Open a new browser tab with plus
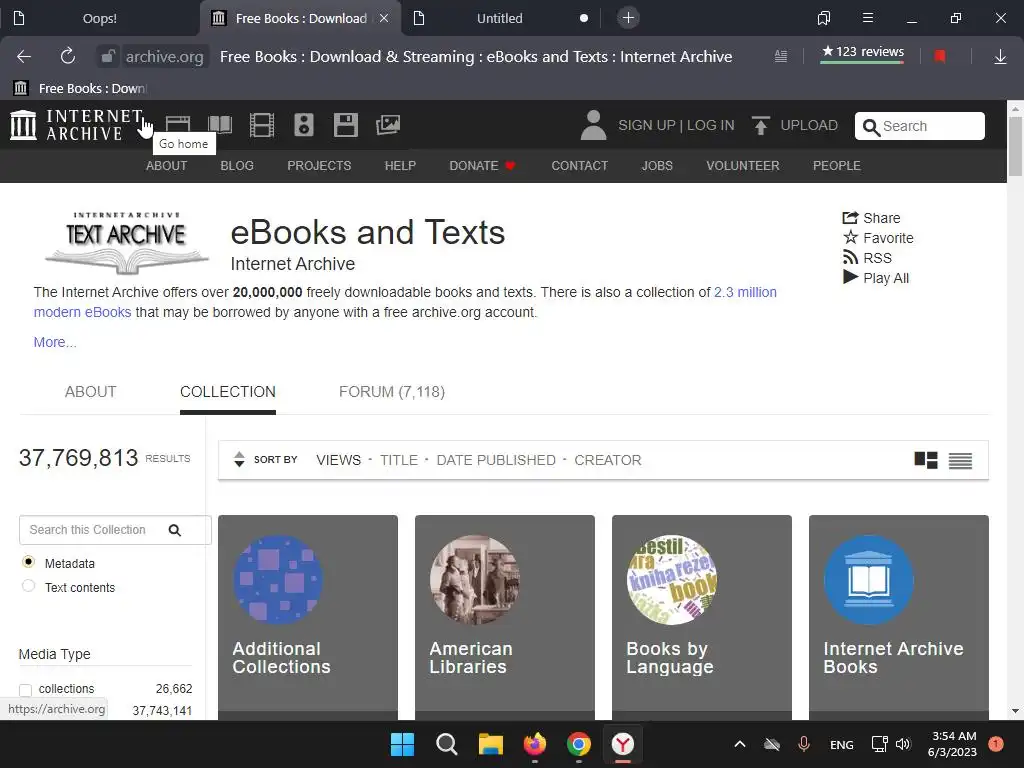Image resolution: width=1024 pixels, height=768 pixels. coord(628,18)
